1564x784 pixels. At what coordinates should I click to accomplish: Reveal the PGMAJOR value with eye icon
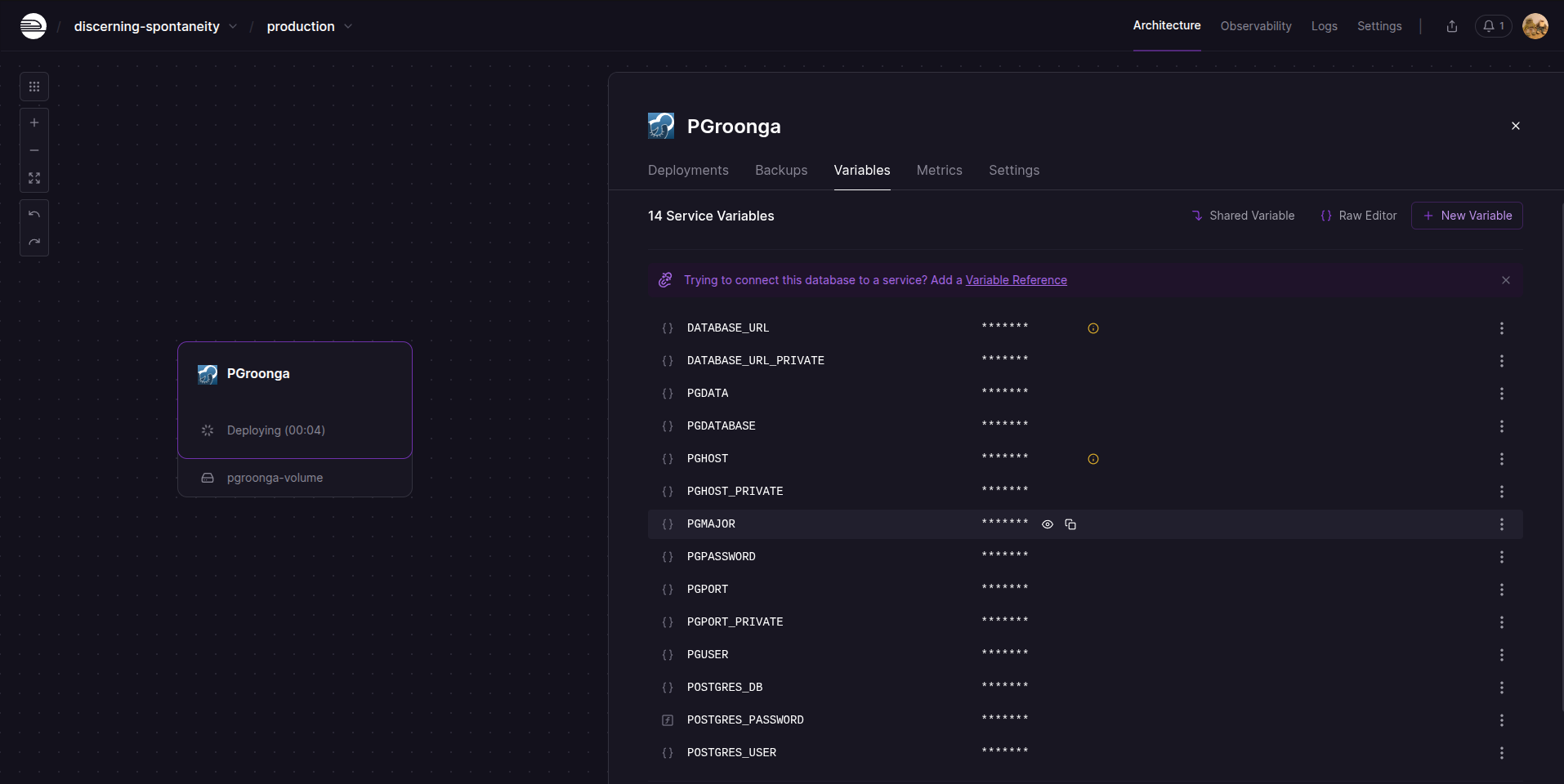click(1048, 524)
